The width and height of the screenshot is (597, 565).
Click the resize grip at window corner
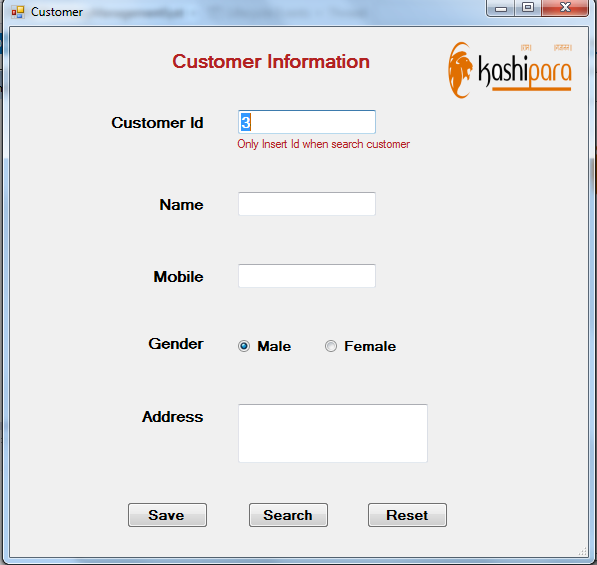(583, 552)
